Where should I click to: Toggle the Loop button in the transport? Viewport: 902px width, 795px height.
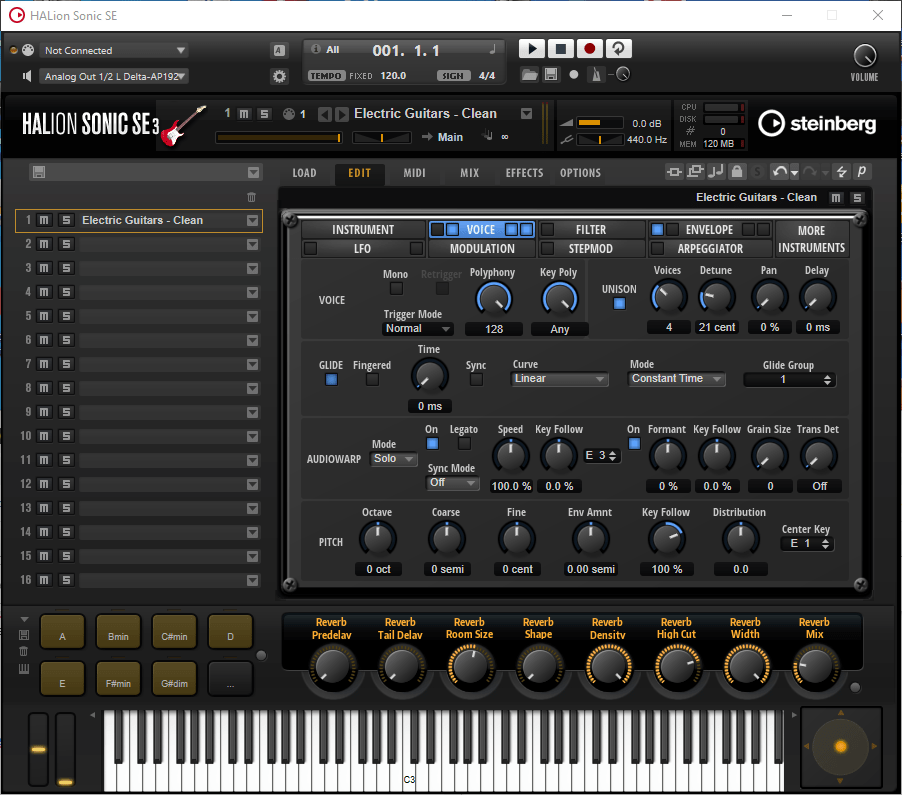tap(618, 49)
